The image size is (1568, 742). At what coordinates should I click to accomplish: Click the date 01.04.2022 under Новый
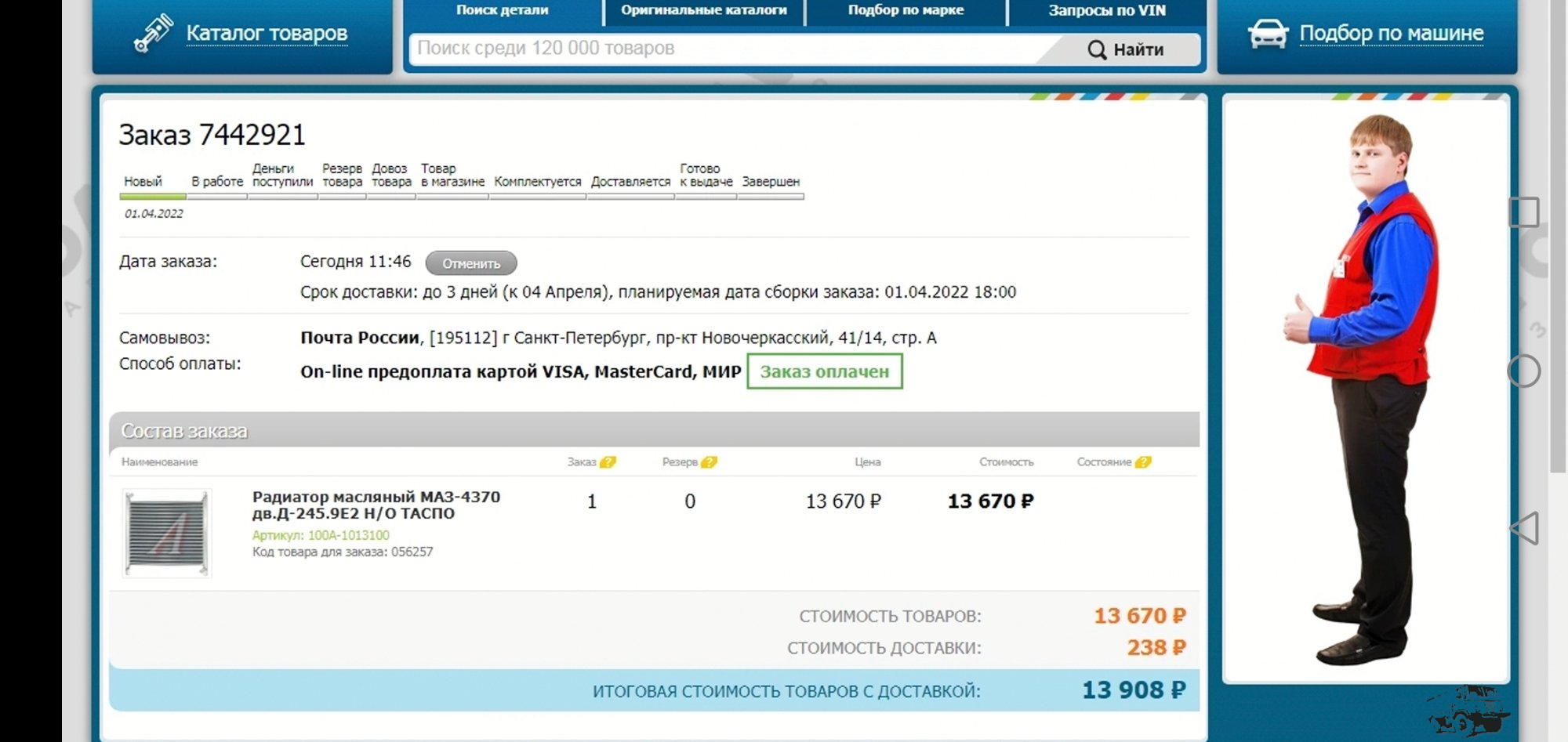pyautogui.click(x=154, y=214)
